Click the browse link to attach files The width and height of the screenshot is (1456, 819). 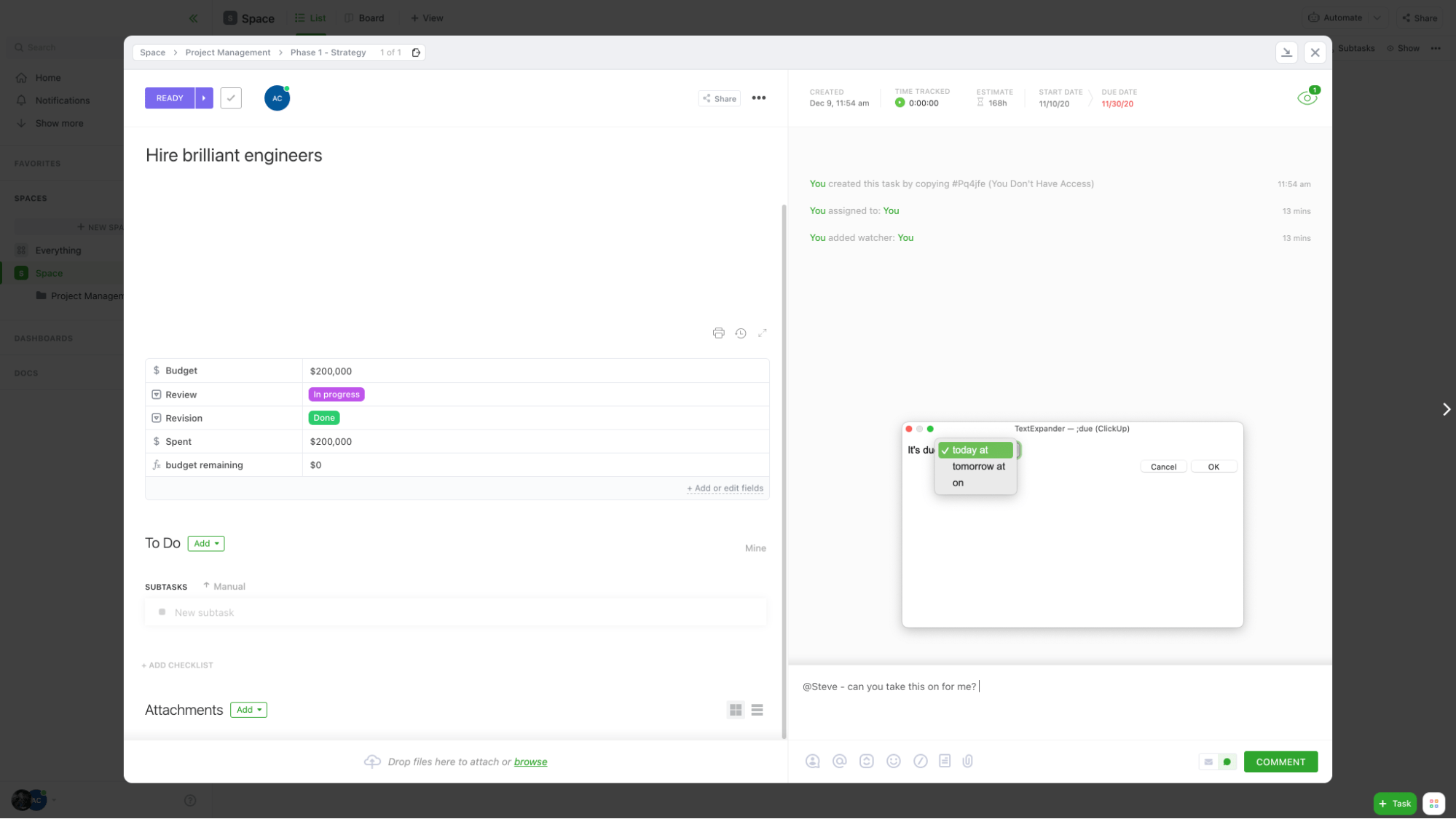tap(530, 761)
